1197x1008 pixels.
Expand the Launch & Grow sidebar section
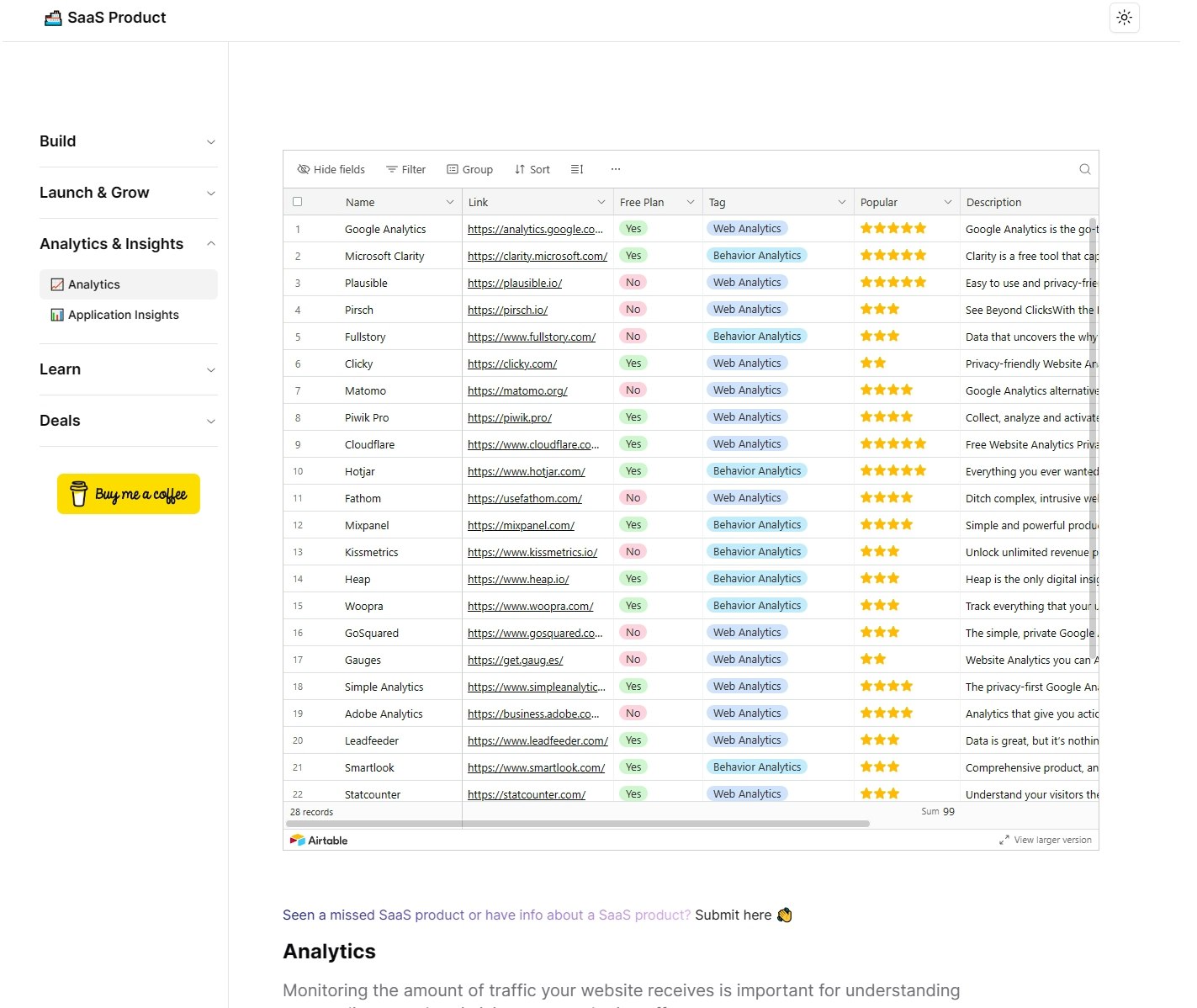128,193
